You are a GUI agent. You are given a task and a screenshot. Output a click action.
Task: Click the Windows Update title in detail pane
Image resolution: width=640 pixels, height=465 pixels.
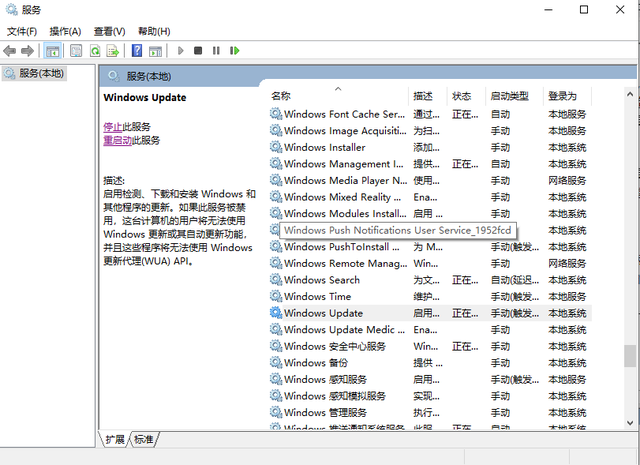(144, 98)
